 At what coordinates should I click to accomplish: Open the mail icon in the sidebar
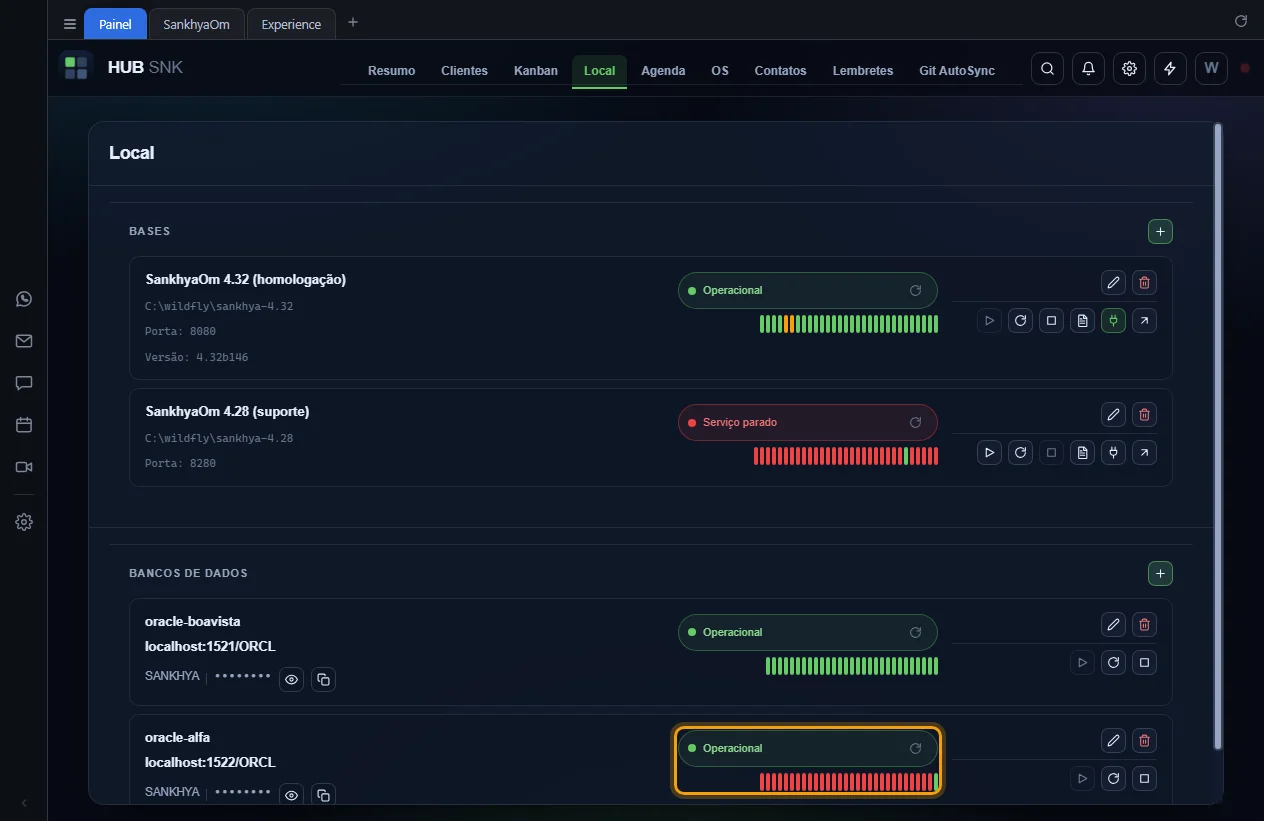click(24, 341)
